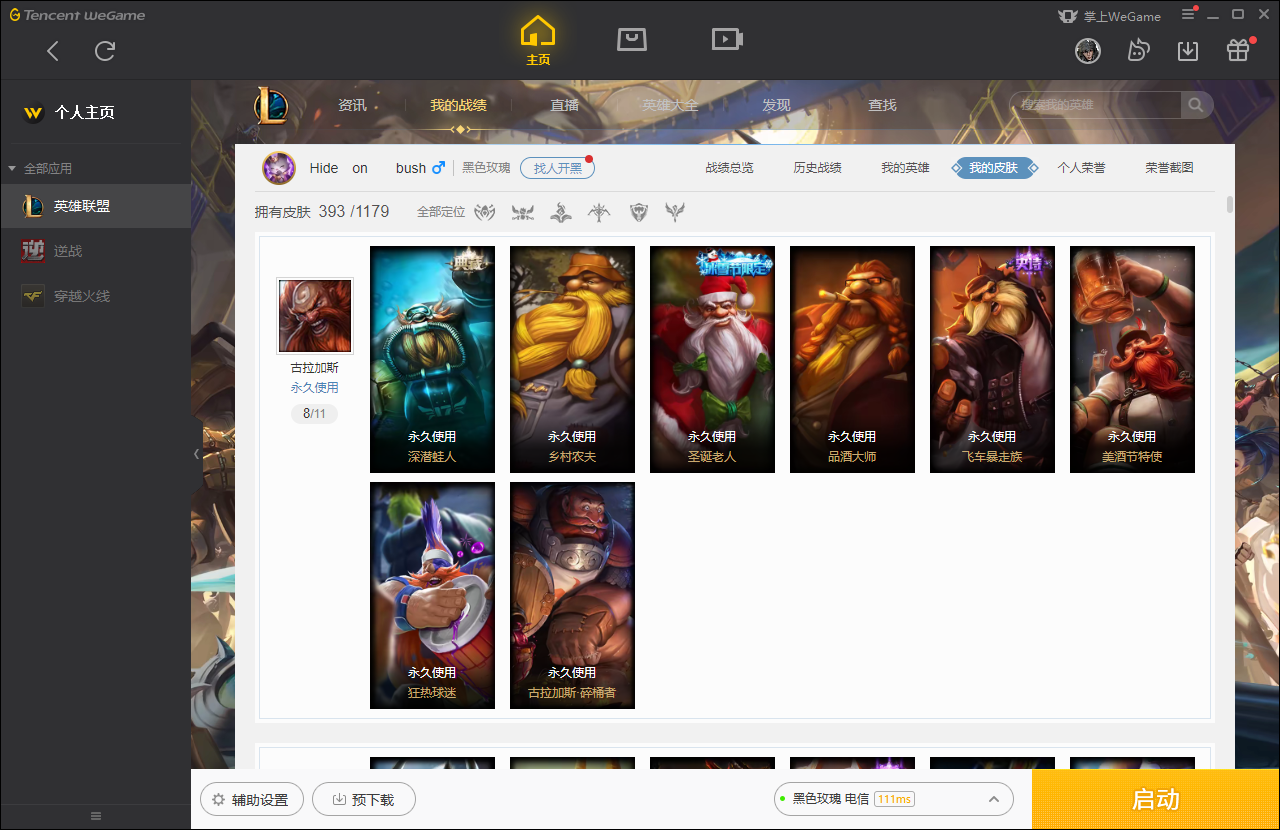Image resolution: width=1280 pixels, height=830 pixels.
Task: Click the user avatar in the top bar
Action: pos(1088,51)
